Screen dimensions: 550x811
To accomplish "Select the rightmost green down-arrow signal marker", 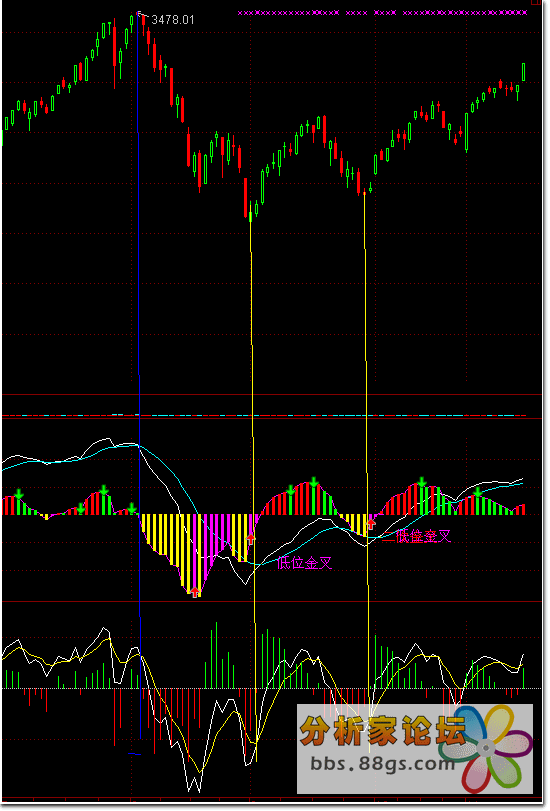I will (478, 492).
